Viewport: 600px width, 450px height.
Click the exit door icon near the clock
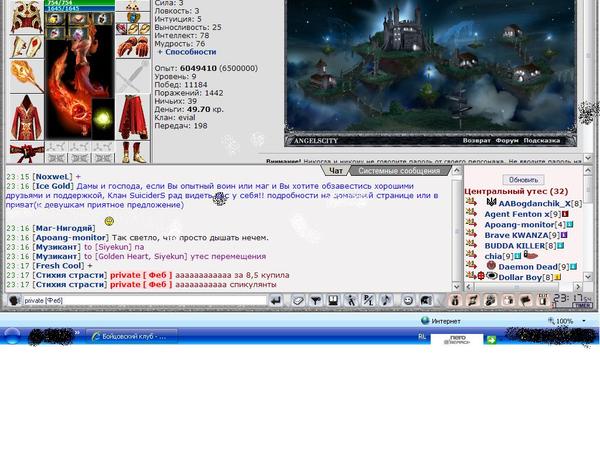tap(543, 300)
